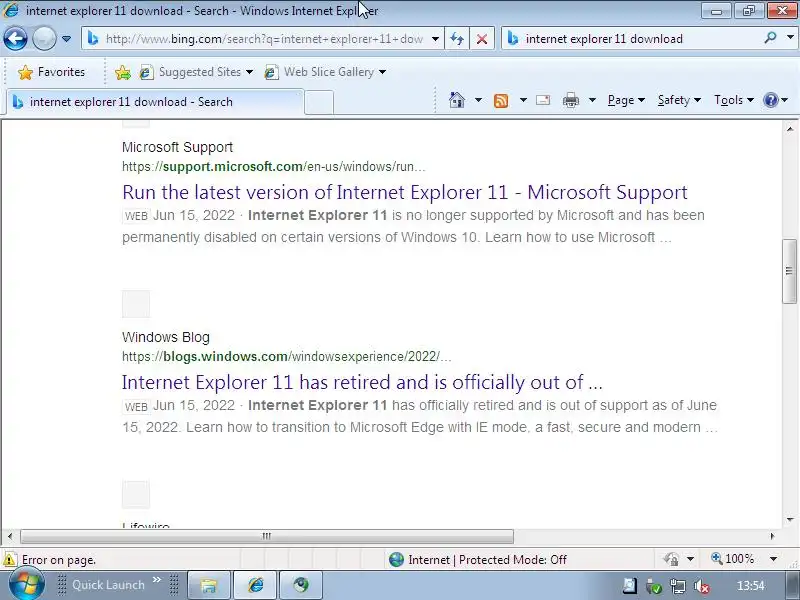Click the 13:54 taskbar clock
Screen dimensions: 800x600
750,586
